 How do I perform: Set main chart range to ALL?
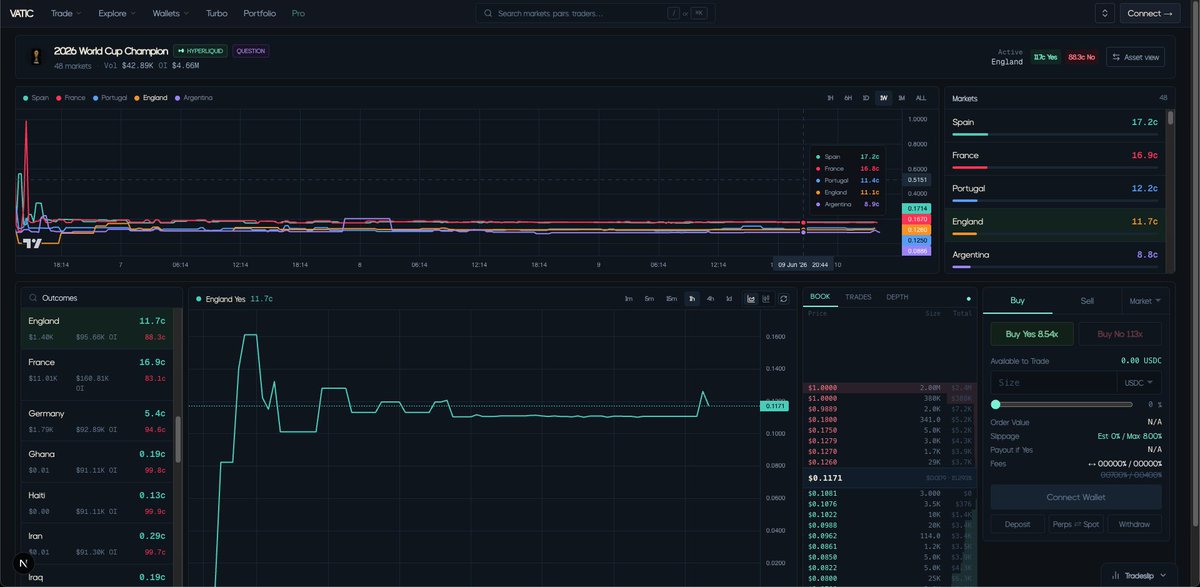click(x=921, y=98)
